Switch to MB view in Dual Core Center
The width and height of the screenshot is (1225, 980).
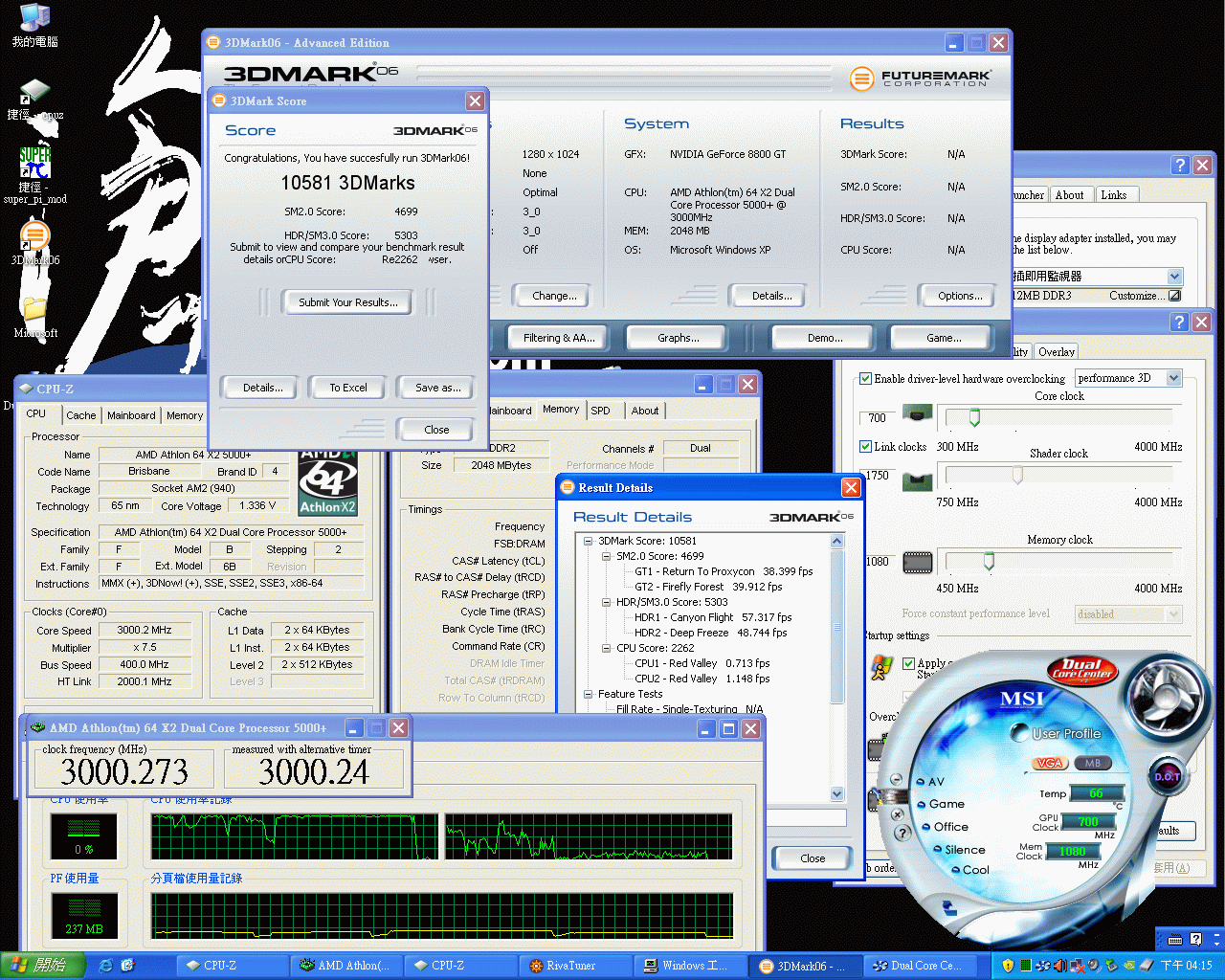click(x=1092, y=763)
